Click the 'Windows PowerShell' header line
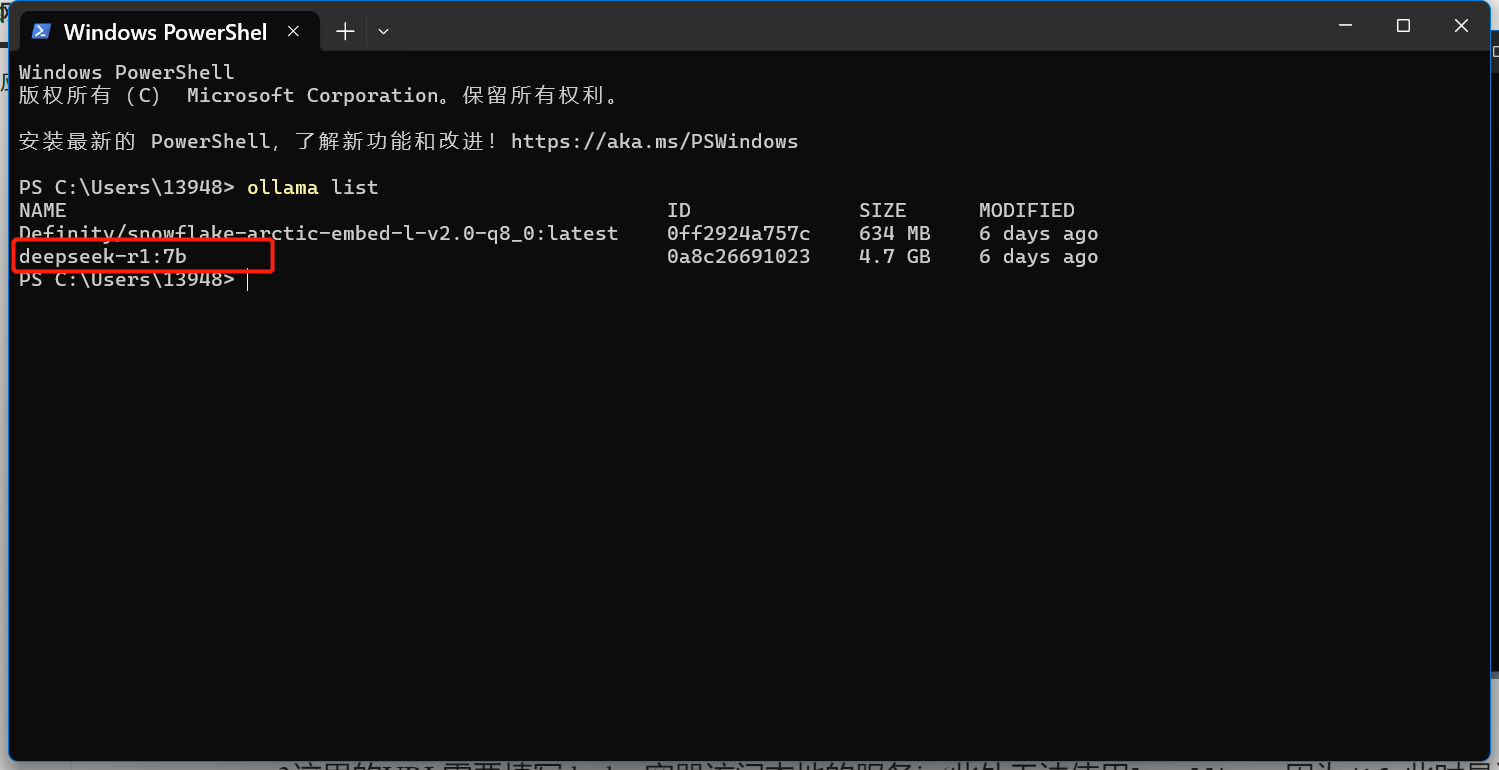This screenshot has width=1499, height=770. click(x=127, y=72)
